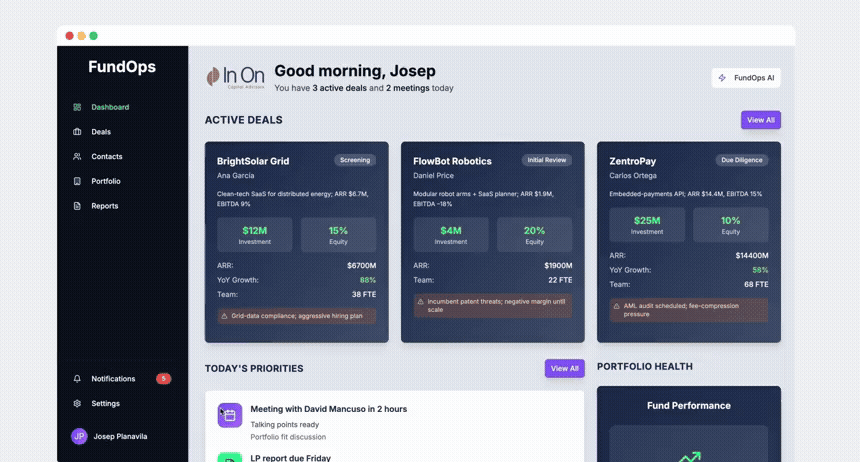
Task: Click the Reports document icon
Action: (77, 206)
